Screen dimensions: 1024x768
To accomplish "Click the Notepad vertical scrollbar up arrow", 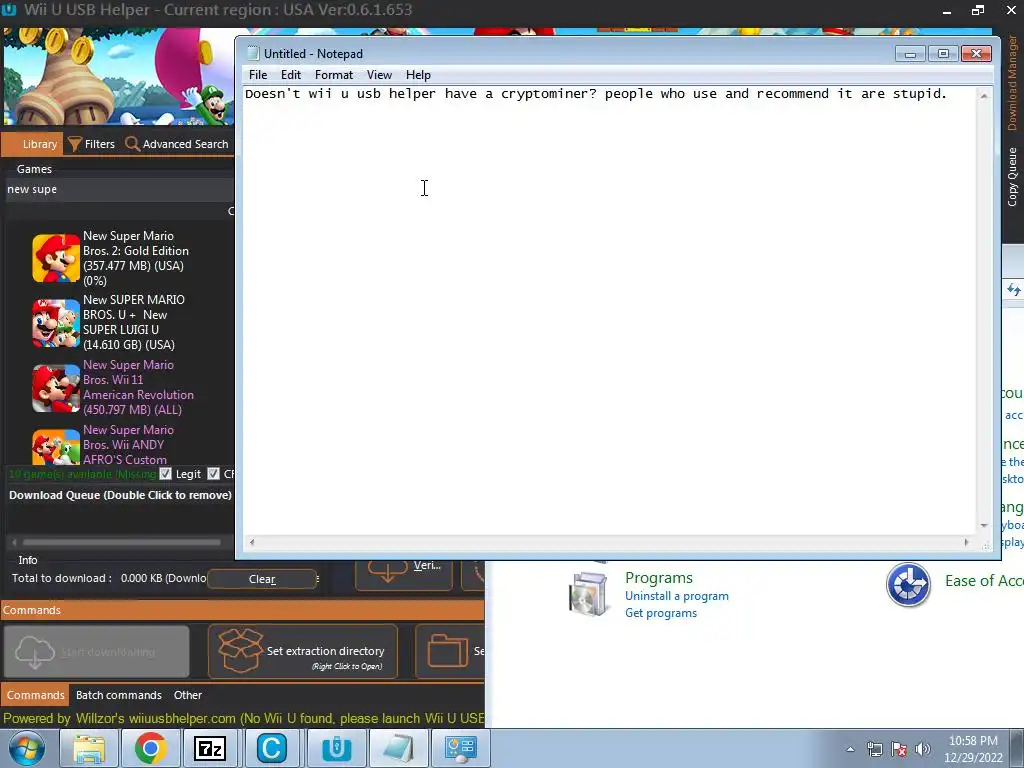I will 984,95.
